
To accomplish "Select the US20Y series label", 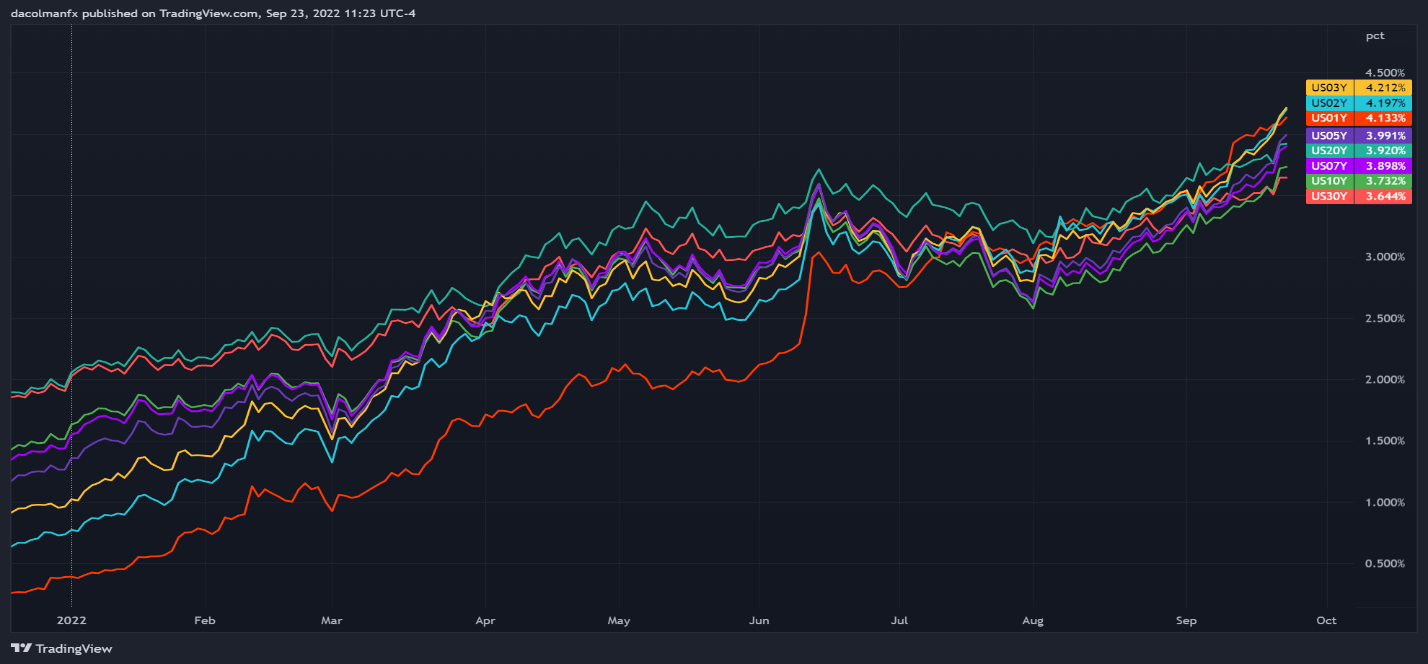I will point(1330,150).
